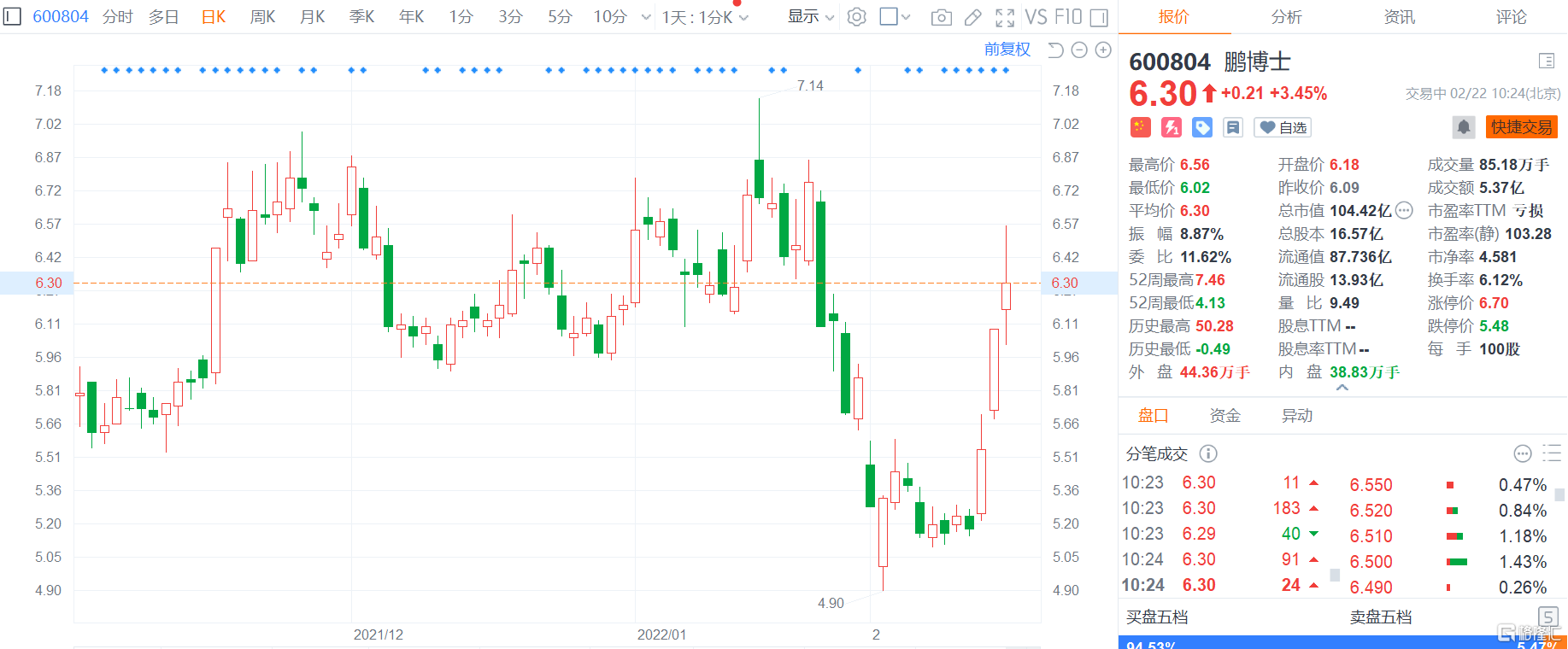
Task: Open the 资讯 tab
Action: 1399,17
